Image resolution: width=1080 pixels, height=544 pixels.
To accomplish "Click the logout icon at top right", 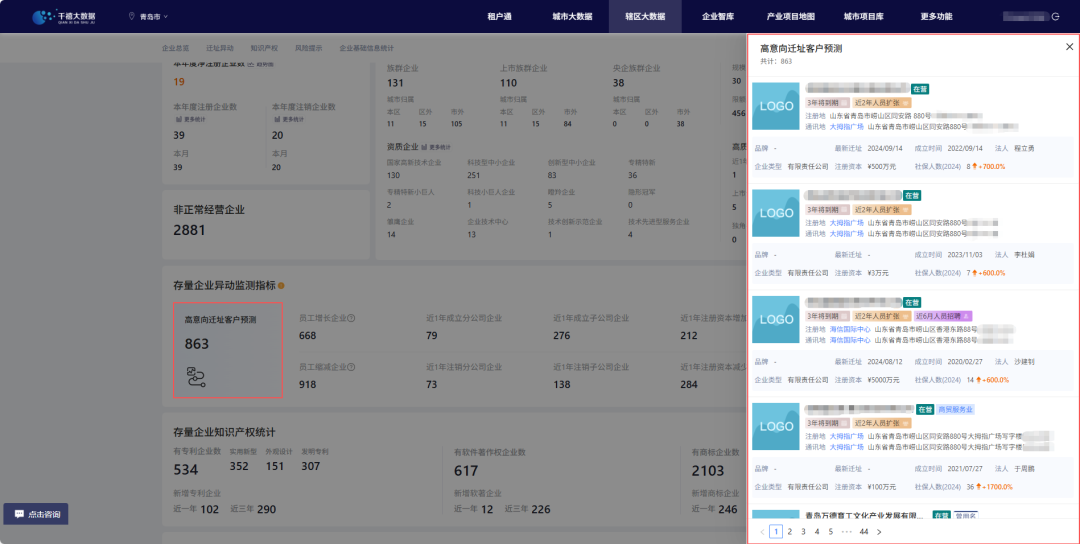I will coord(1055,17).
